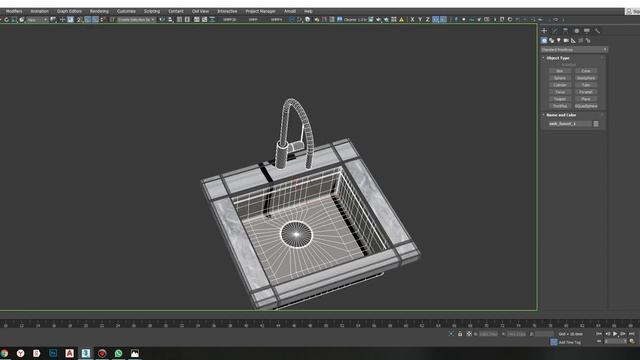Open the Create Selection Set dropdown
The image size is (640, 360).
[x=136, y=20]
